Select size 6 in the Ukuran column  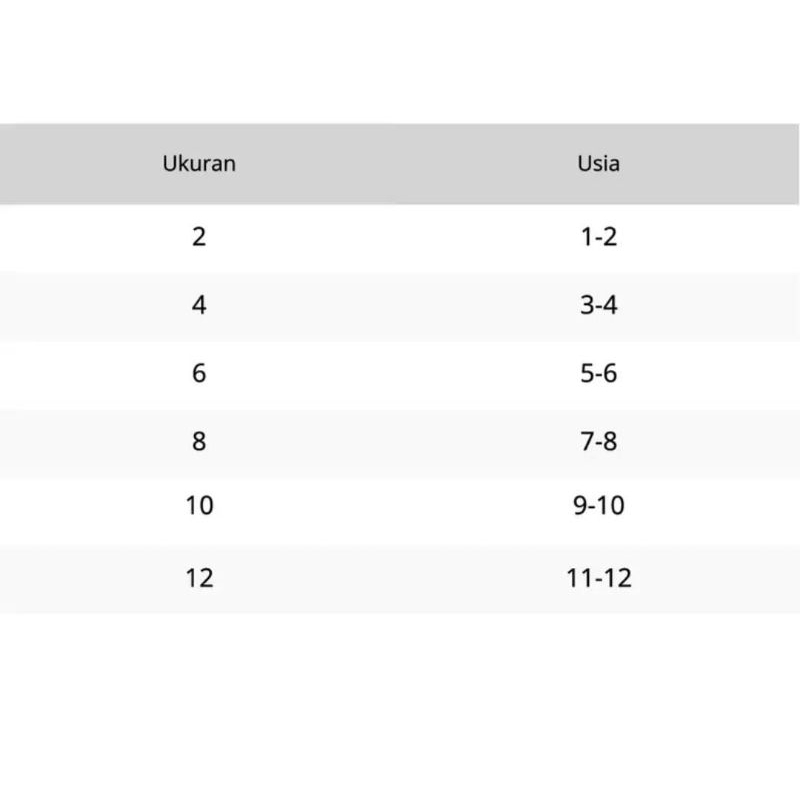click(199, 373)
